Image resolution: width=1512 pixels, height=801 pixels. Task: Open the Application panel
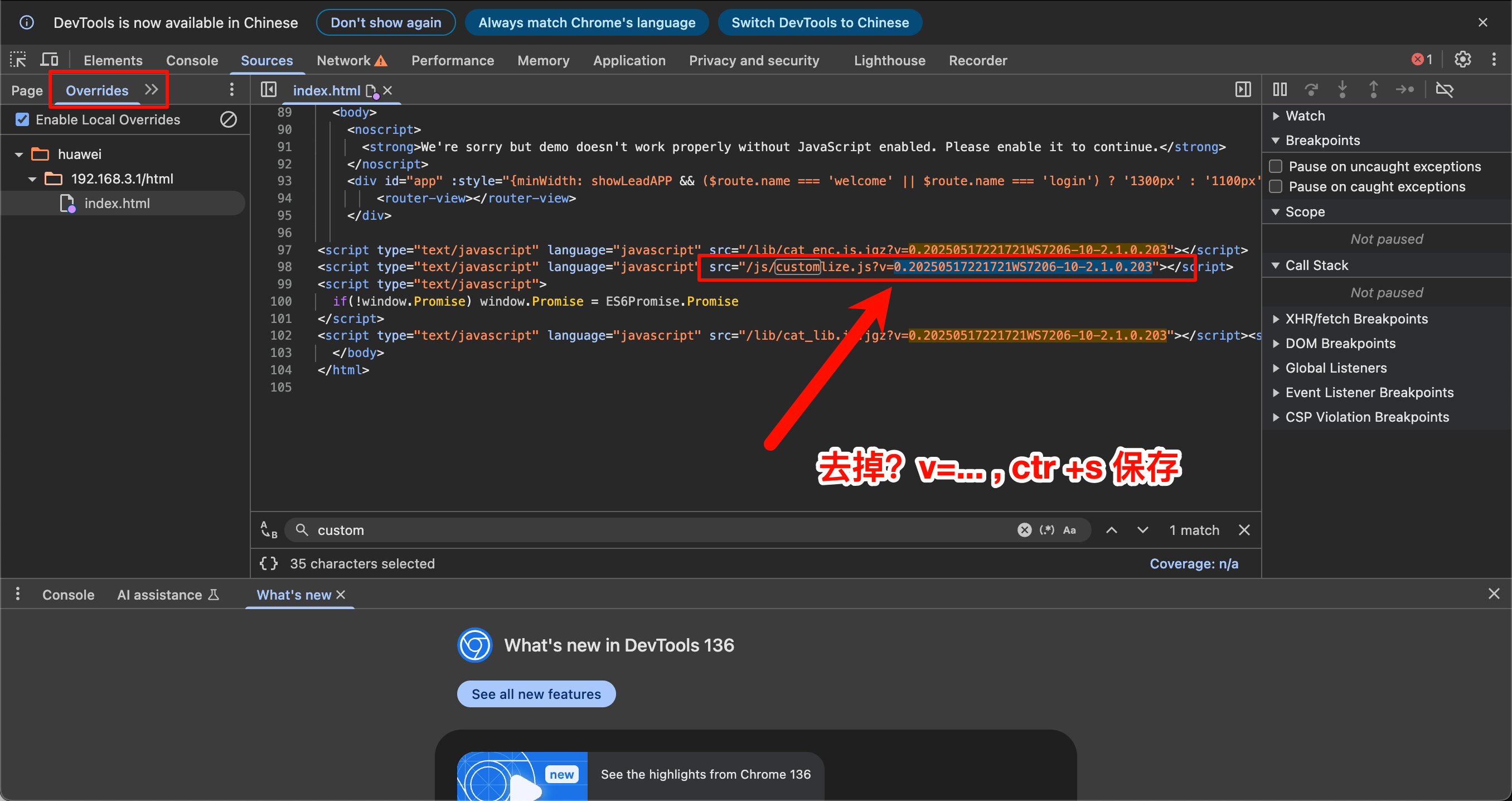tap(629, 60)
